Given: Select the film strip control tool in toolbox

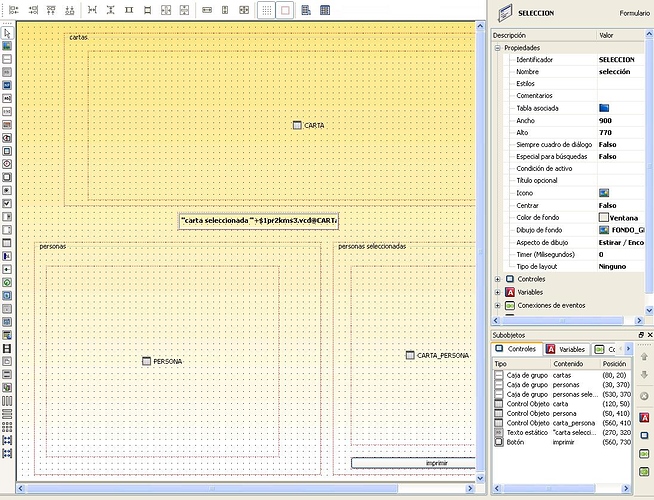Looking at the screenshot, I should point(7,348).
